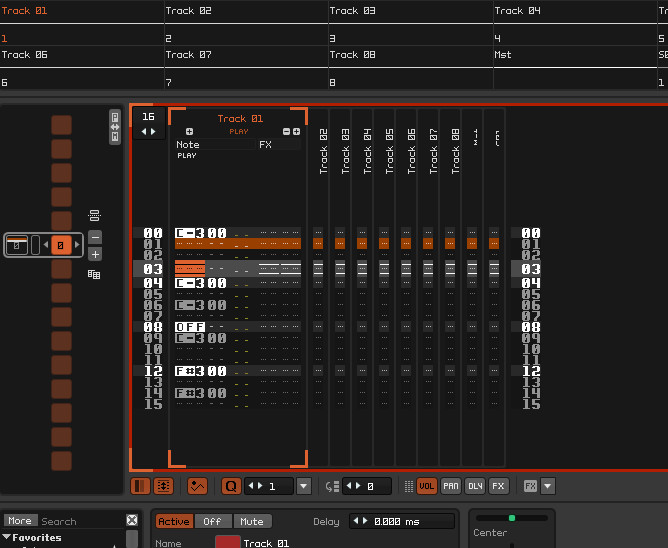The height and width of the screenshot is (548, 668).
Task: Open the pattern matrix grid icon below the plus
Action: [94, 274]
